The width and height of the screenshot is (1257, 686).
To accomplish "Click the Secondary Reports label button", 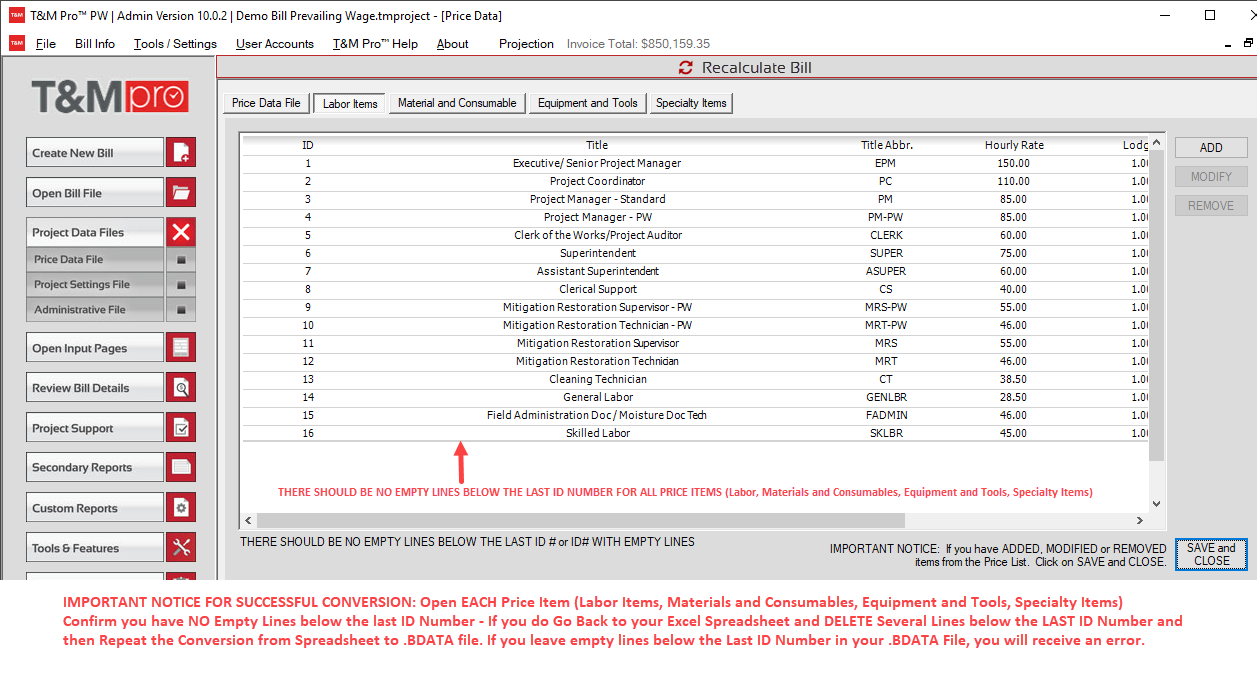I will click(94, 467).
